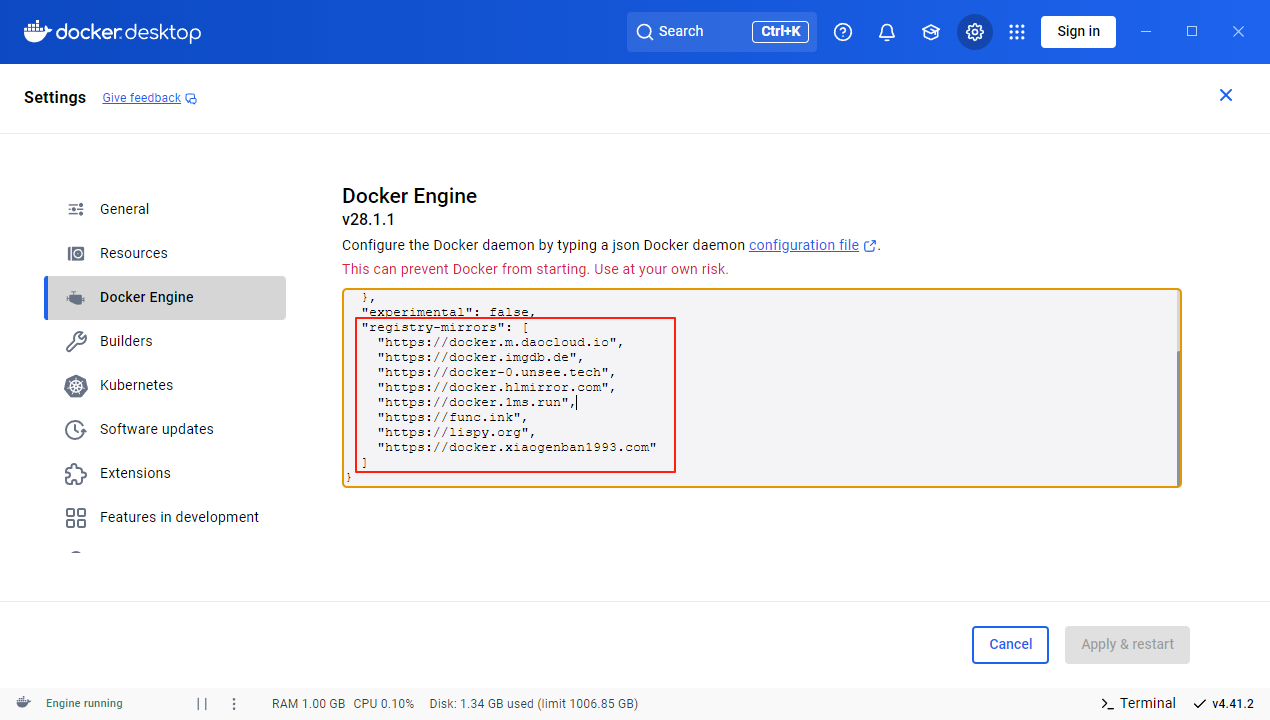Image resolution: width=1270 pixels, height=720 pixels.
Task: Click the external link icon after configuration file
Action: [870, 246]
